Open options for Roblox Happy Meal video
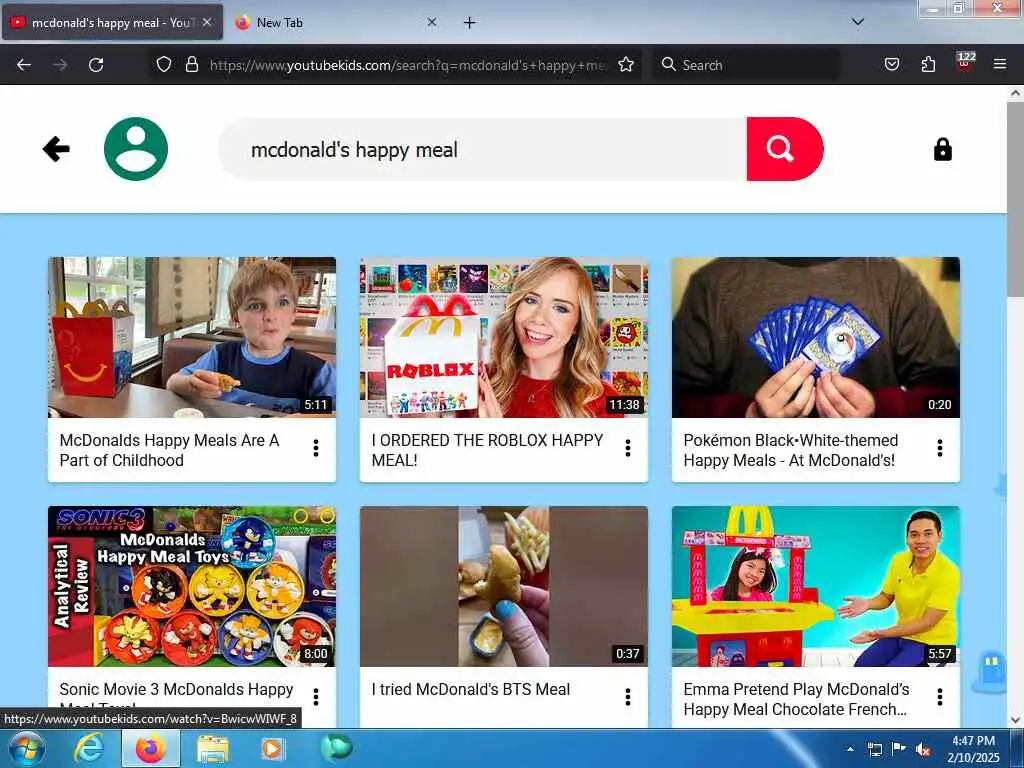1024x768 pixels. click(x=628, y=448)
